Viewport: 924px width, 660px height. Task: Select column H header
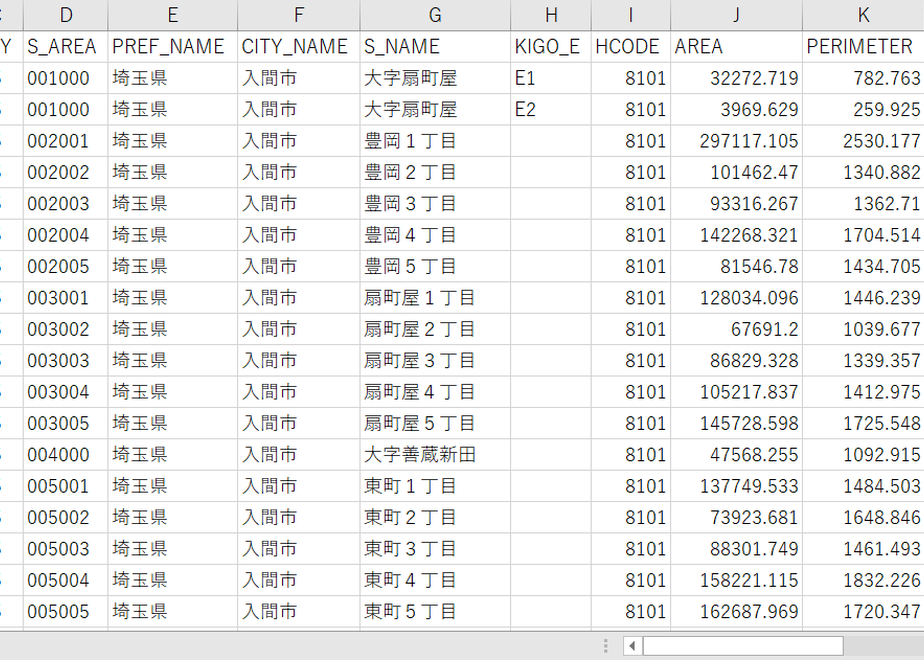(x=551, y=15)
